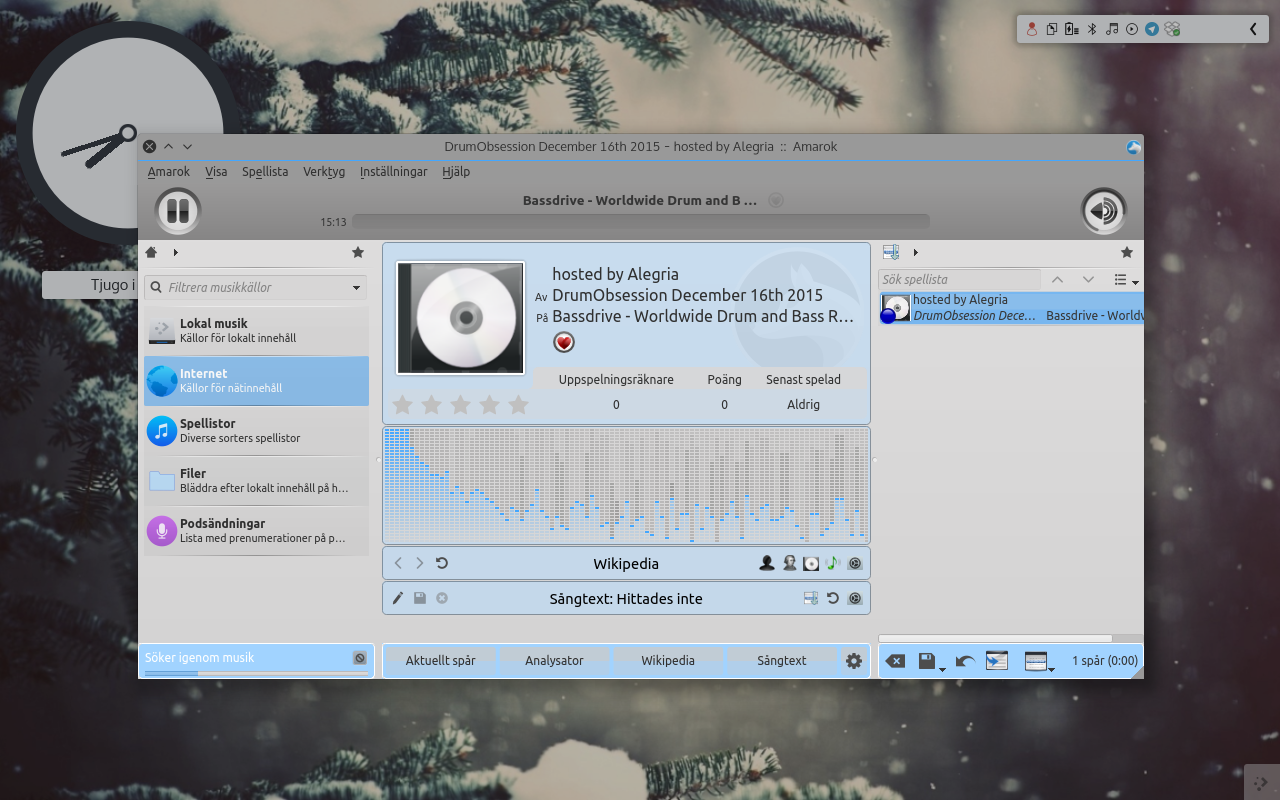Click the playlist bookmark star
This screenshot has width=1280, height=800.
[x=1127, y=253]
